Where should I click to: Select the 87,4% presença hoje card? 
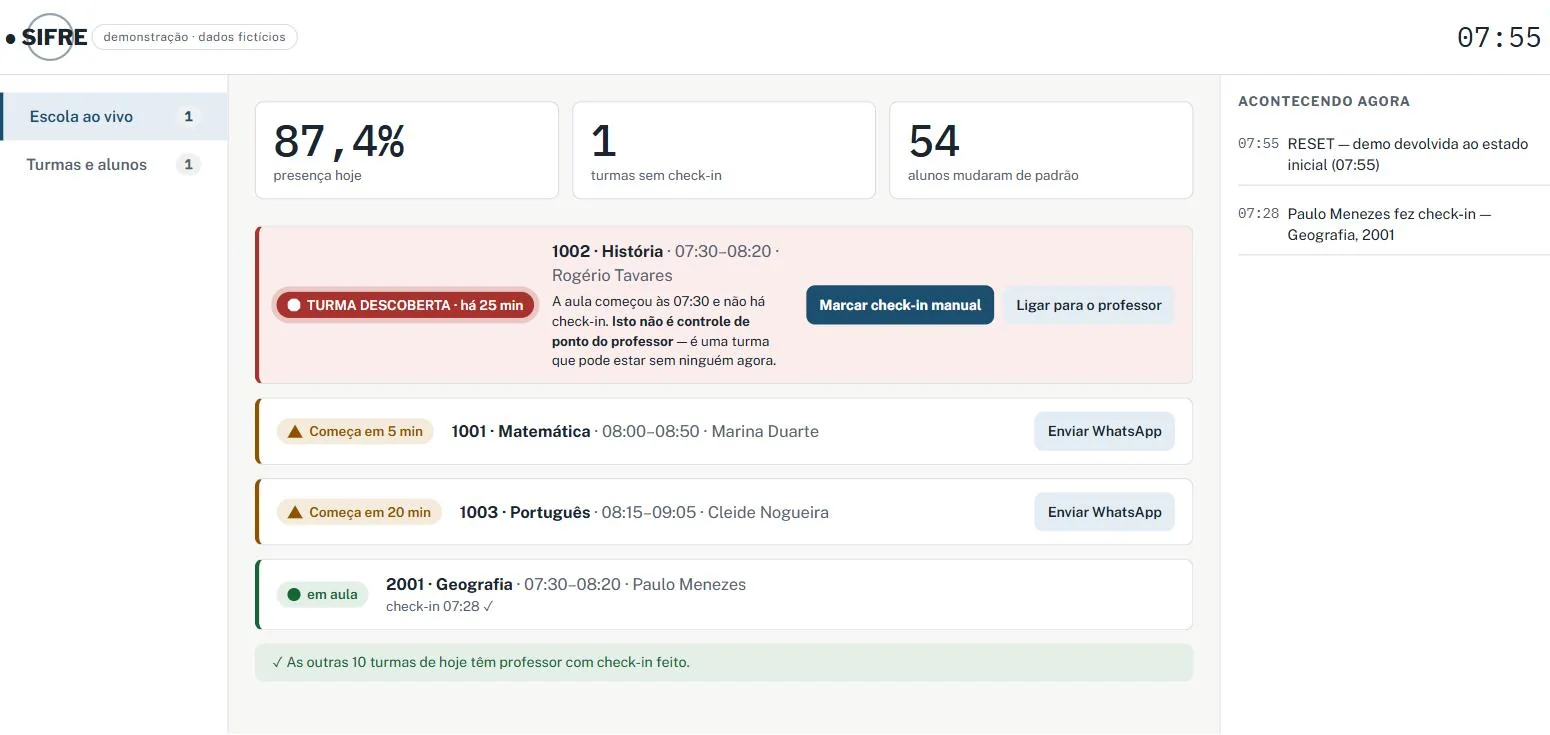click(407, 150)
